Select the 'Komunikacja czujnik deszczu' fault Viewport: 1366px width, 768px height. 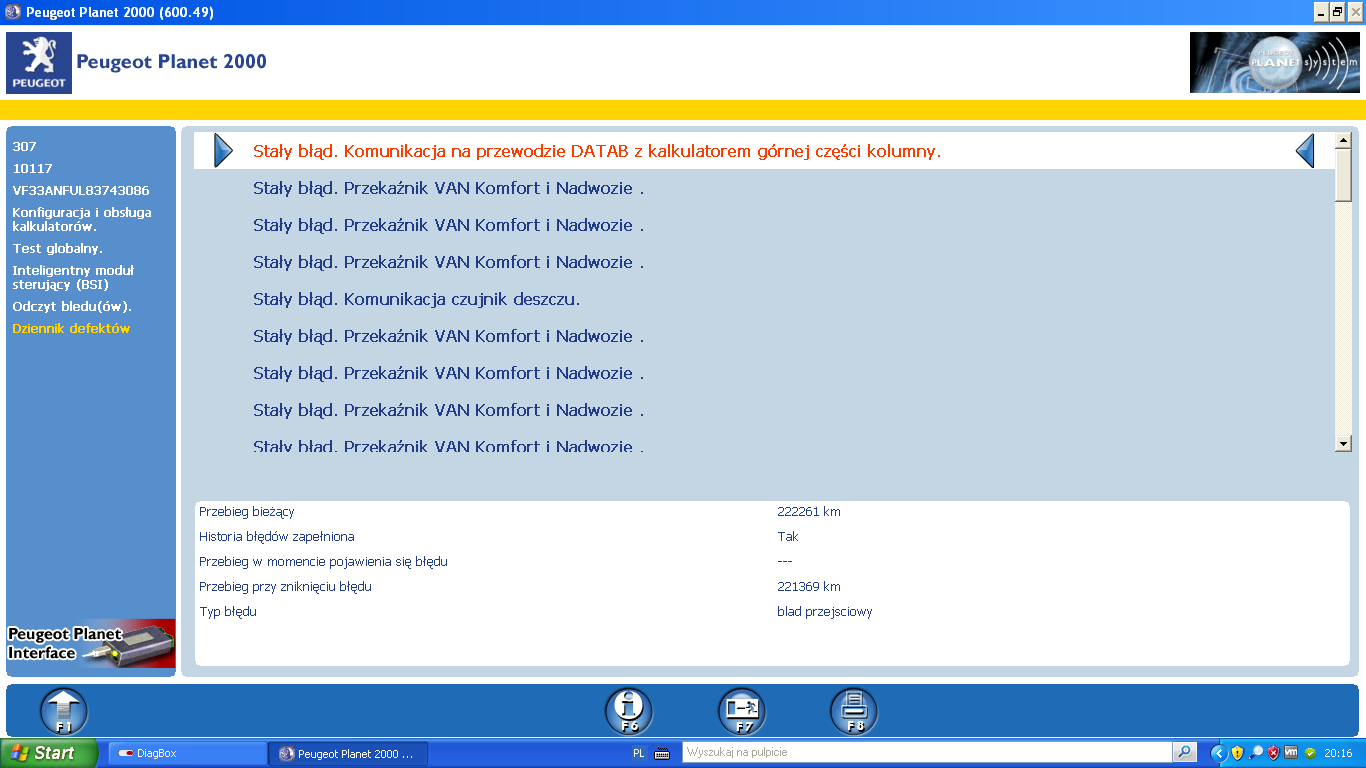click(x=416, y=299)
